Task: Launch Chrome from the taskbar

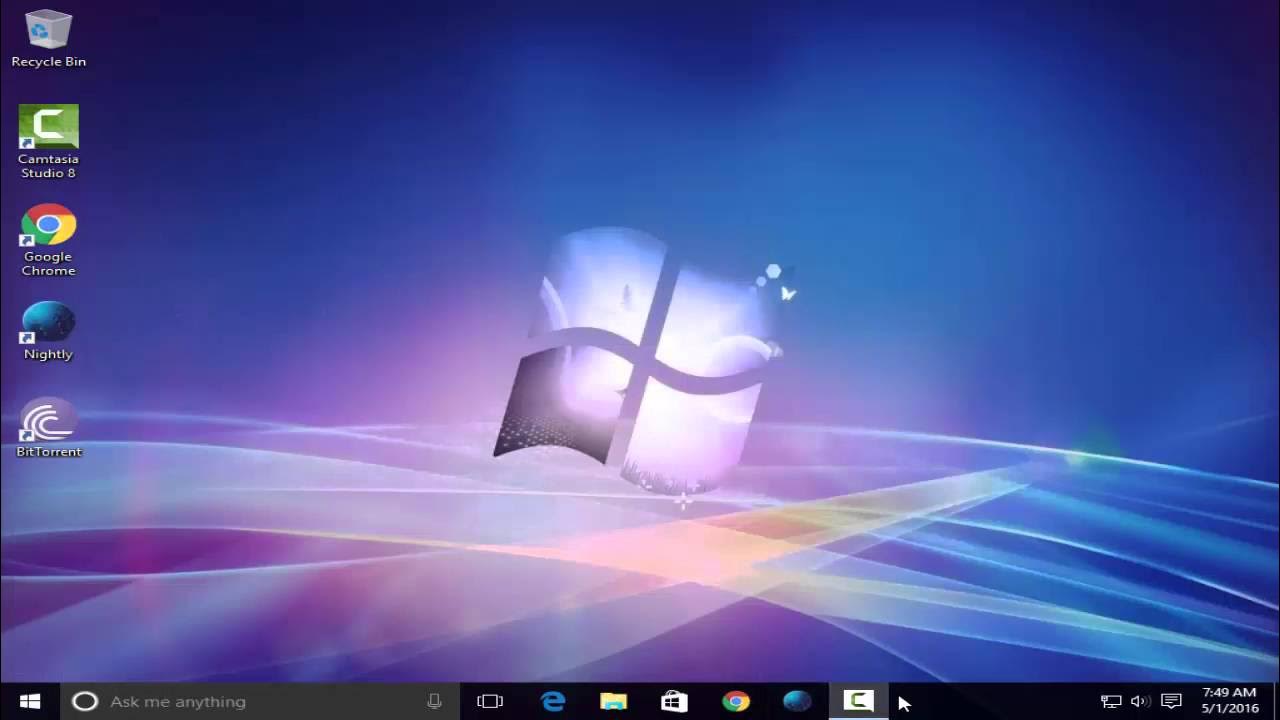Action: click(x=736, y=701)
